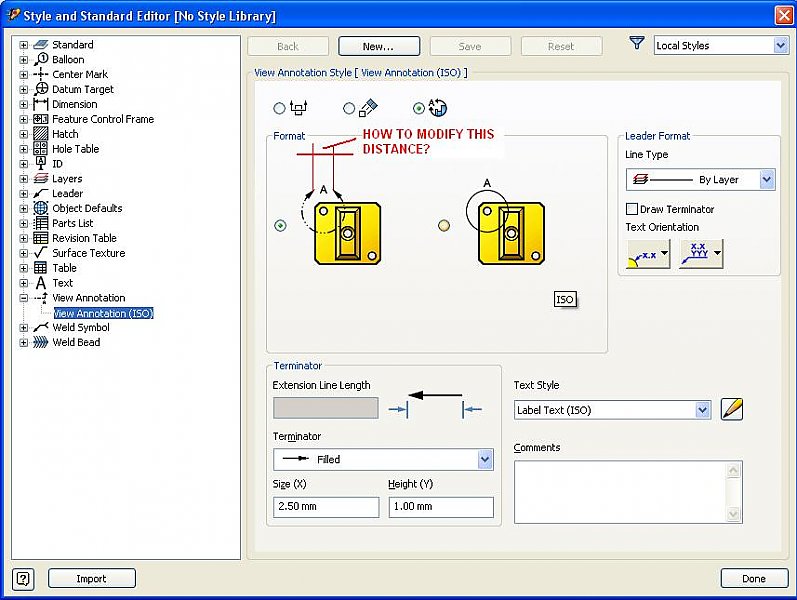Click the filter funnel icon
797x600 pixels.
637,44
